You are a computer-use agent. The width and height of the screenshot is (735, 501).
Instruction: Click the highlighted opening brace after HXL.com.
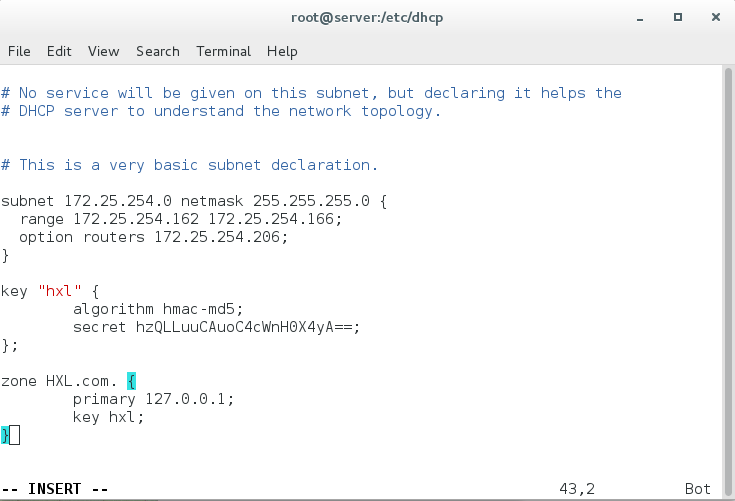pyautogui.click(x=131, y=381)
